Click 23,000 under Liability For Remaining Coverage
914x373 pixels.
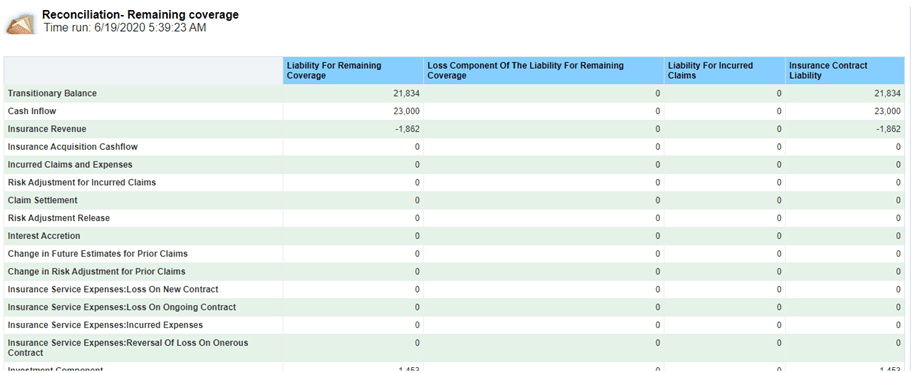pos(406,111)
